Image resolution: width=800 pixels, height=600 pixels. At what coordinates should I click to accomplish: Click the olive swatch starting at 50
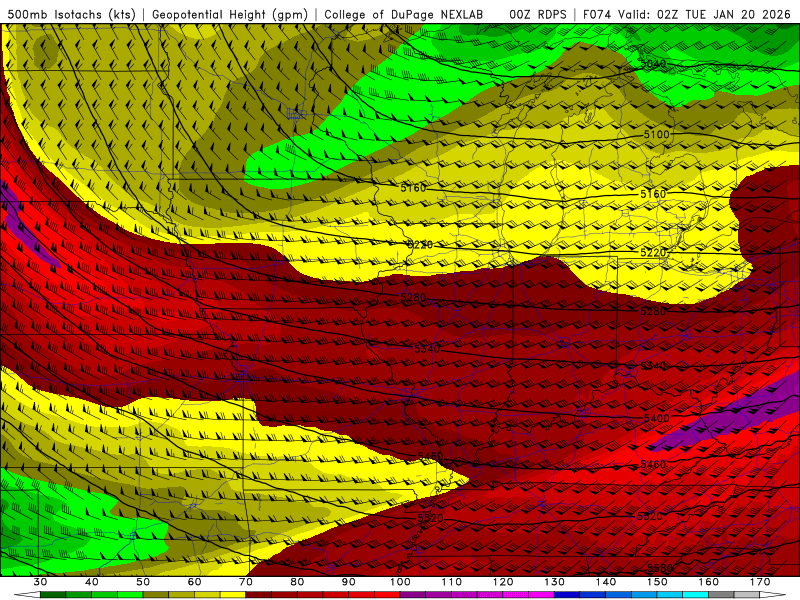(x=156, y=594)
